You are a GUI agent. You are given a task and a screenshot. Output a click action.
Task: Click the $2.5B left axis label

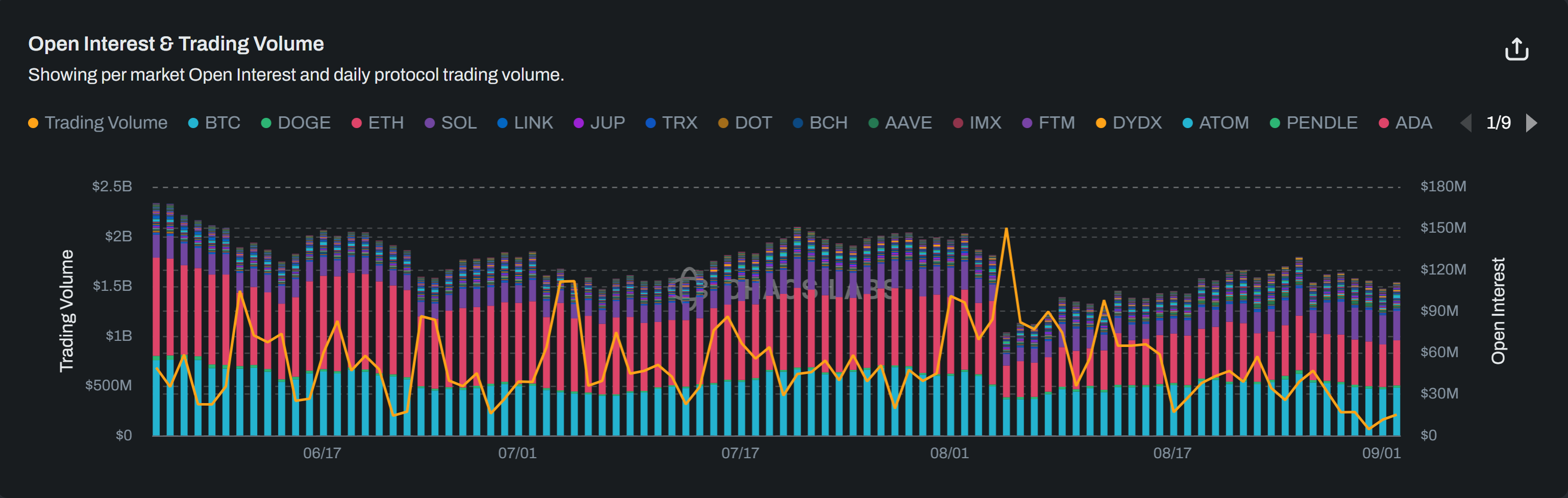point(112,186)
